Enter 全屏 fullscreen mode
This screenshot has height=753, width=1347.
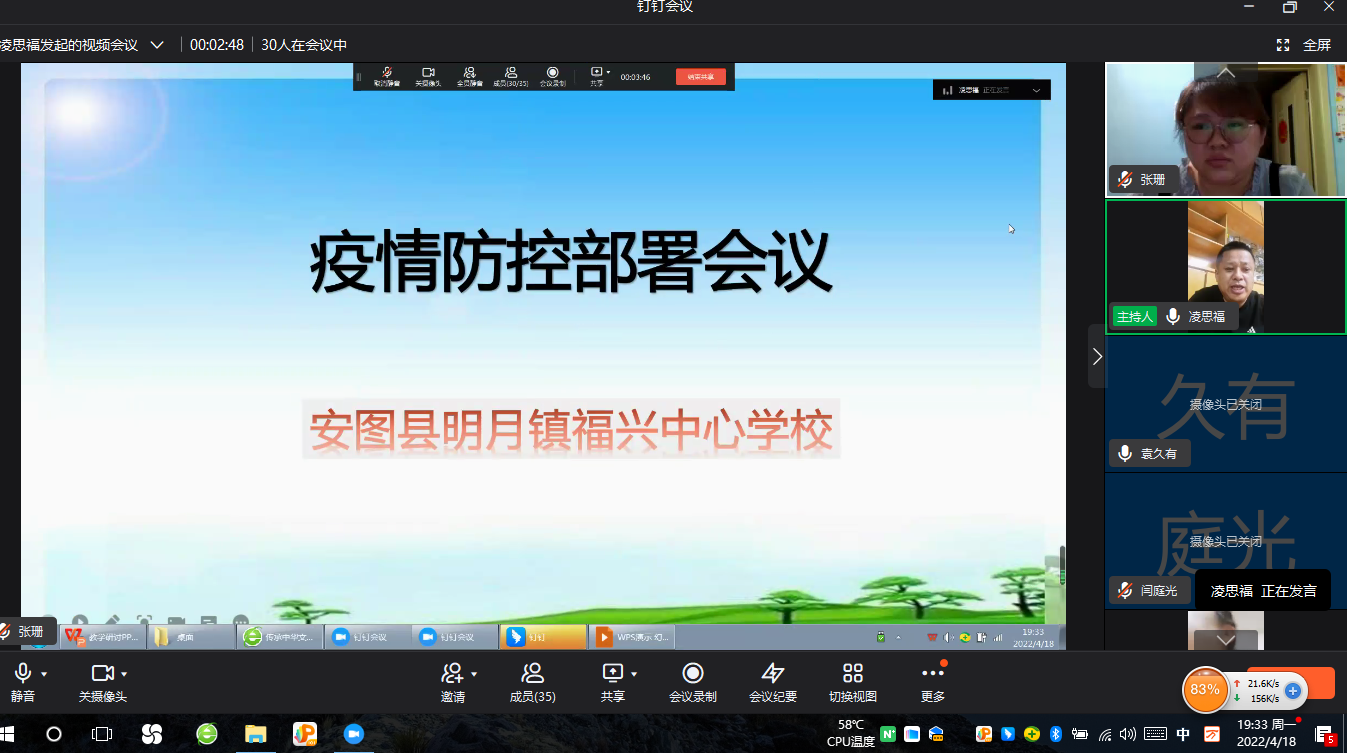point(1304,45)
